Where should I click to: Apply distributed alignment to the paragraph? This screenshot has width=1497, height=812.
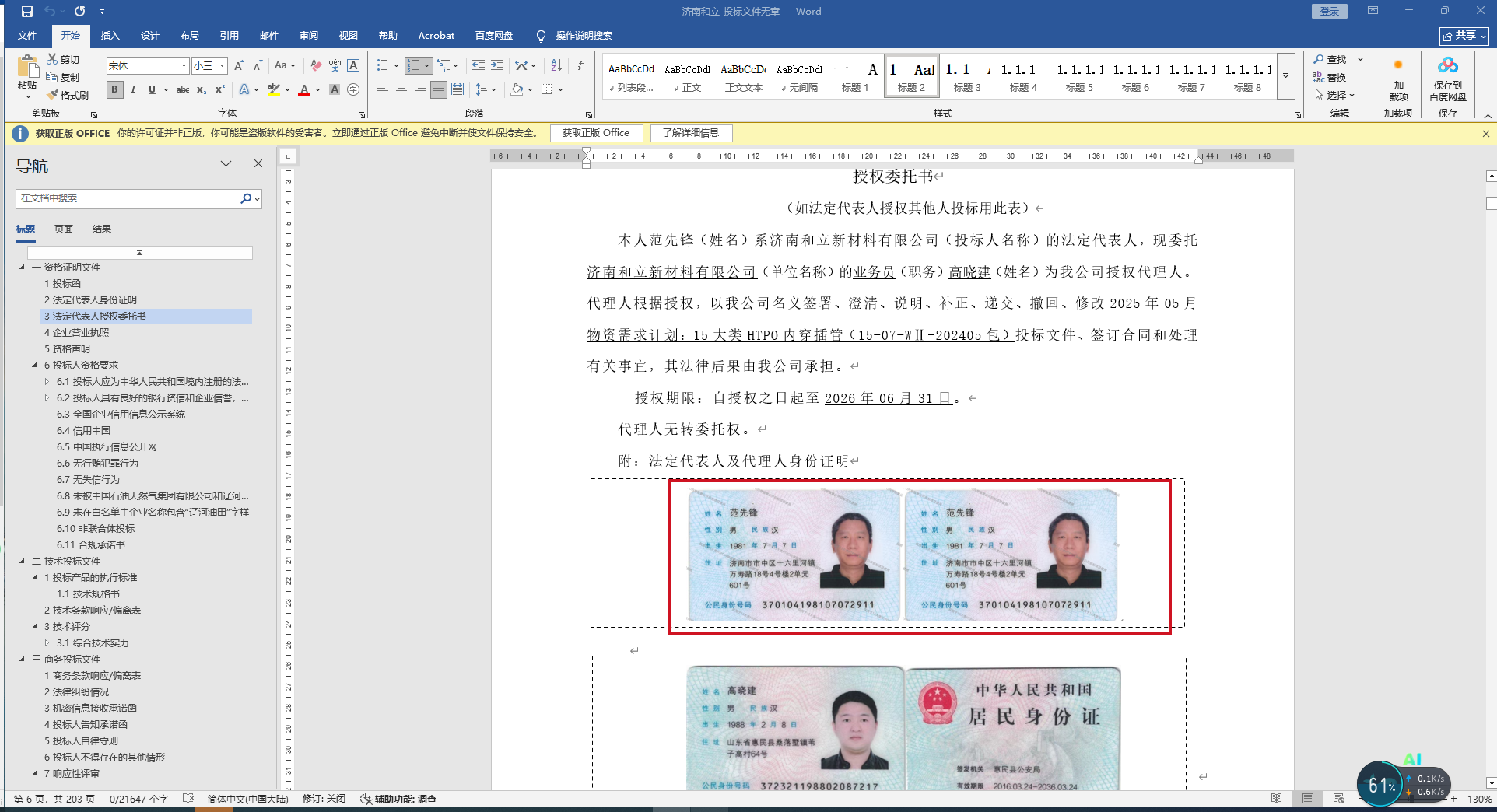[458, 89]
